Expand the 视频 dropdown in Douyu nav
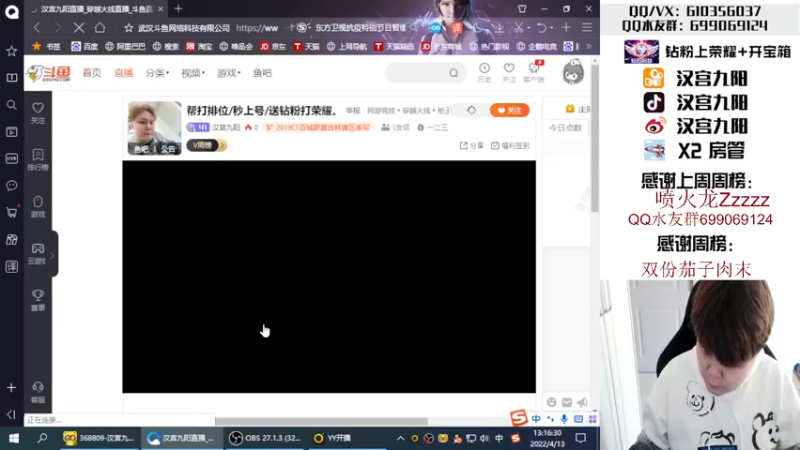The width and height of the screenshot is (800, 450). click(193, 73)
